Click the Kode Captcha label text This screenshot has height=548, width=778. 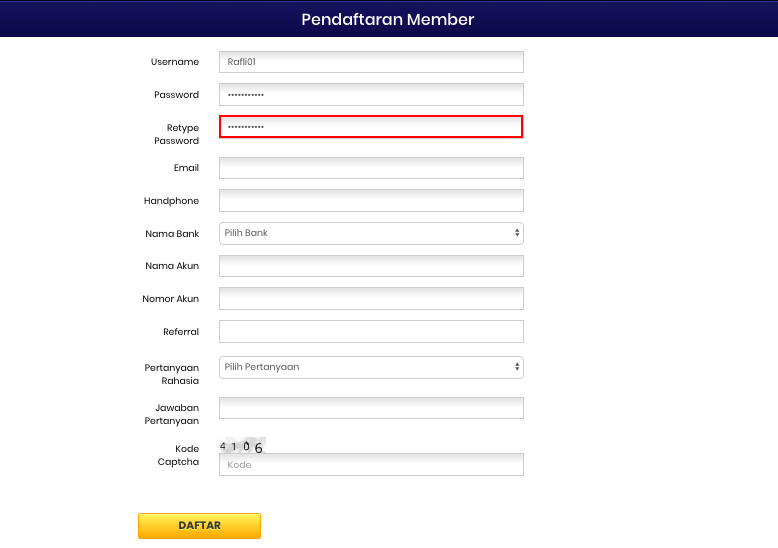coord(180,455)
